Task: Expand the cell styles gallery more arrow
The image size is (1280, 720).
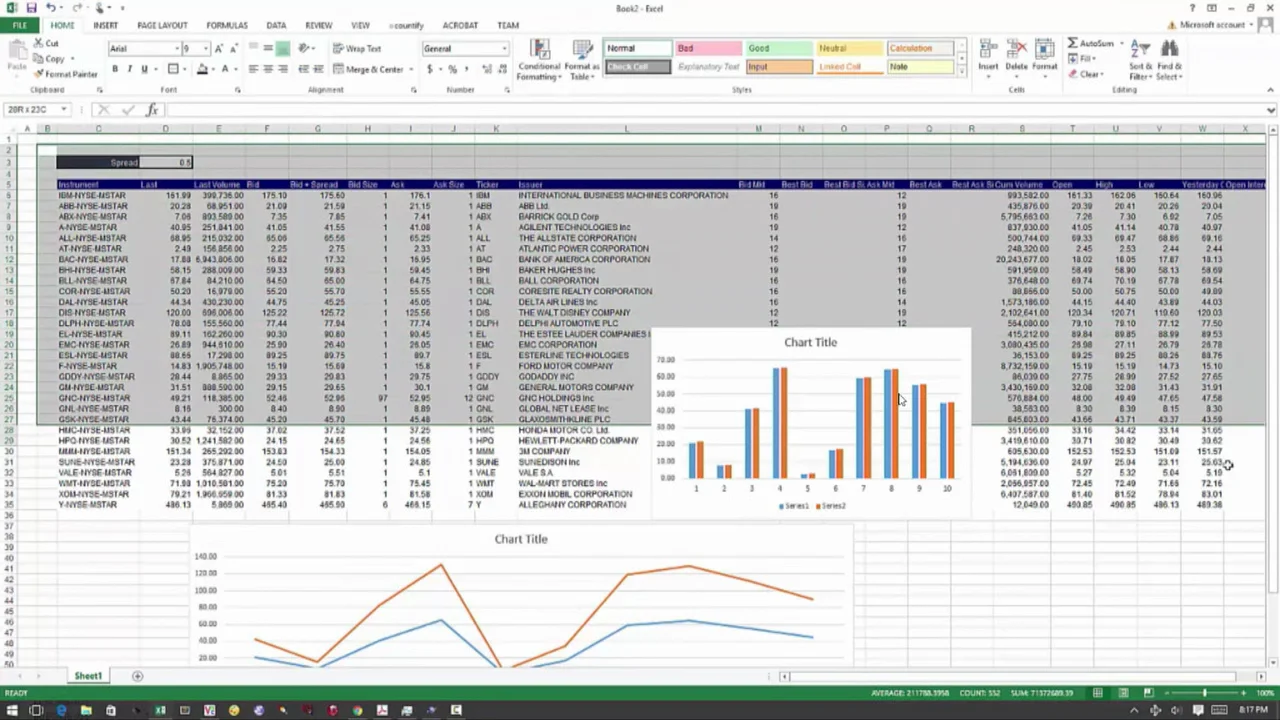Action: [x=962, y=72]
